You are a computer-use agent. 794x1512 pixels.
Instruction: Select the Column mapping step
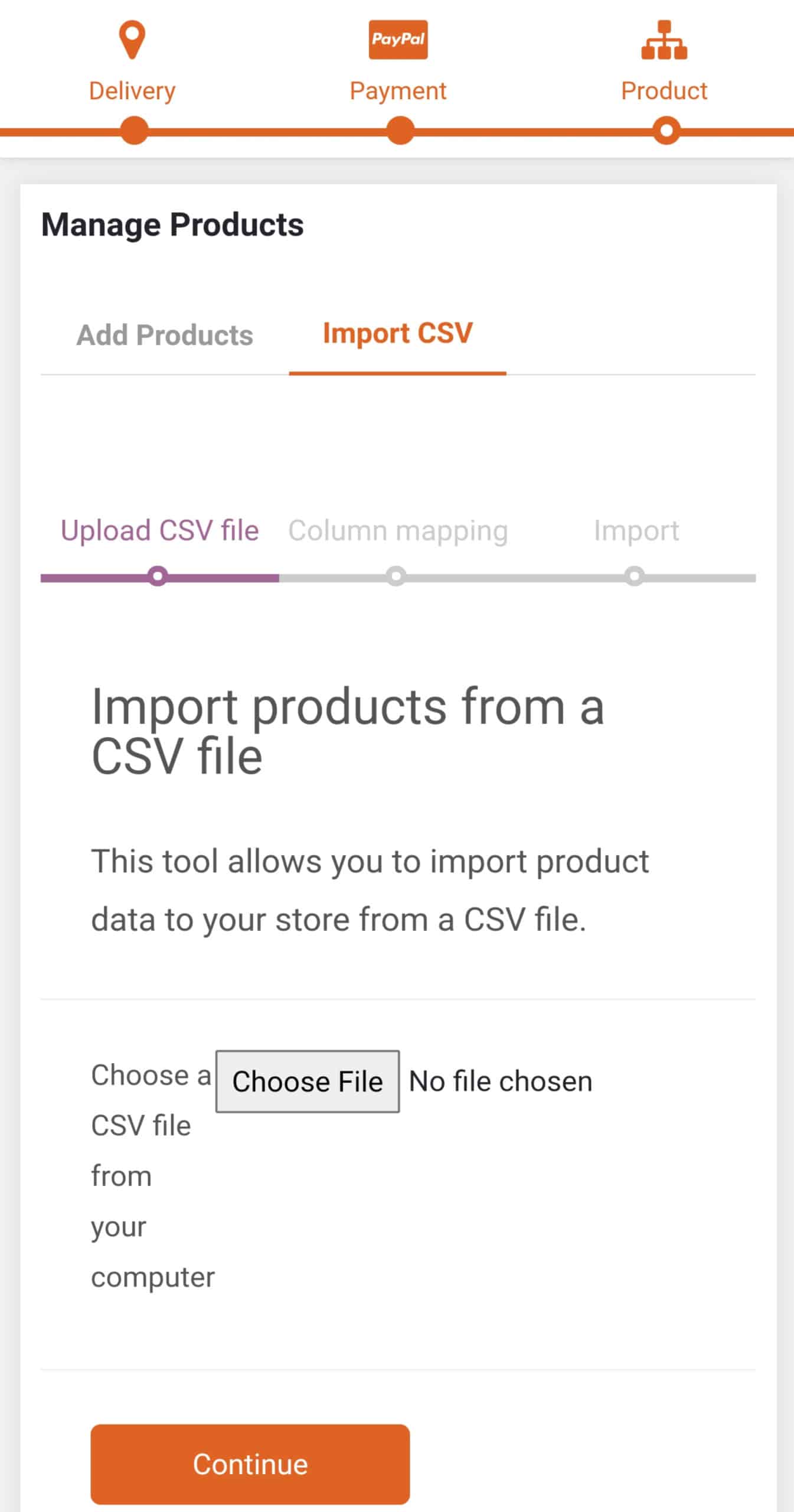[397, 530]
